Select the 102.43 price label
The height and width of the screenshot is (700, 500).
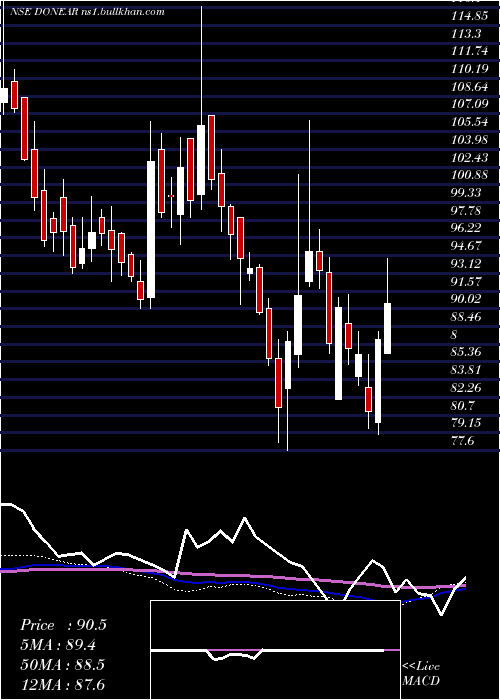coord(469,157)
